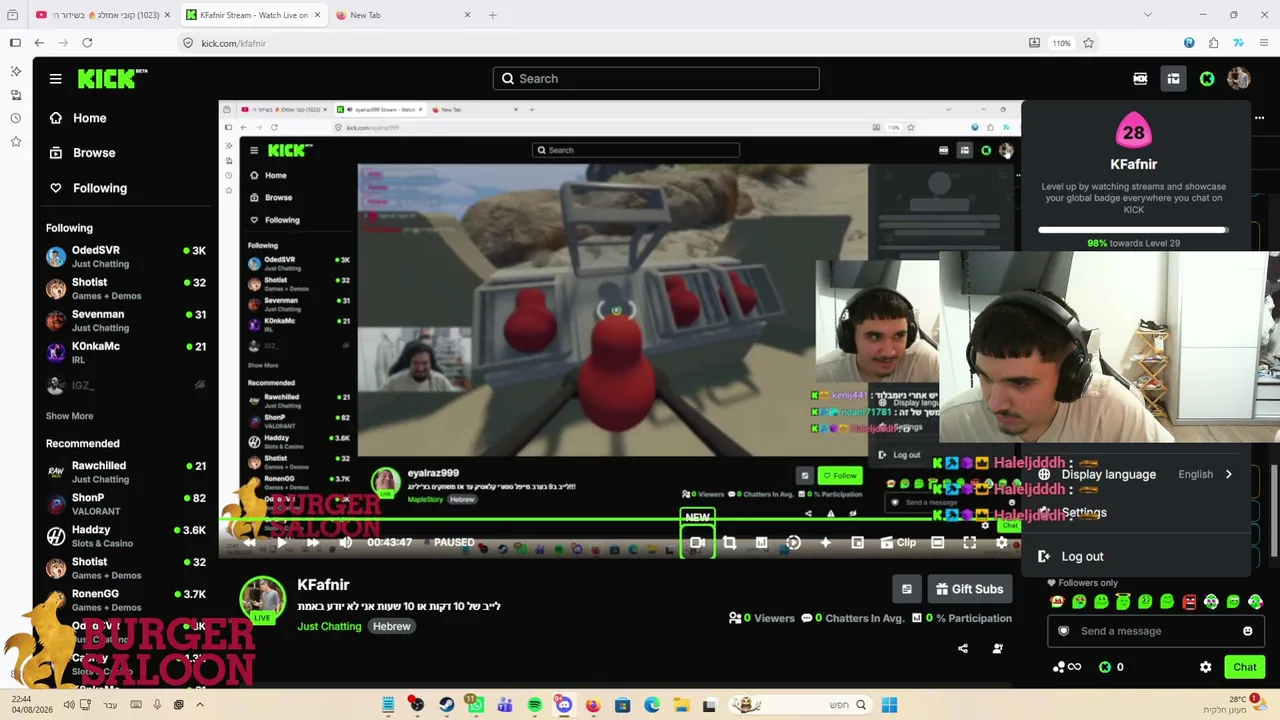Create a Clip from the stream

(897, 543)
